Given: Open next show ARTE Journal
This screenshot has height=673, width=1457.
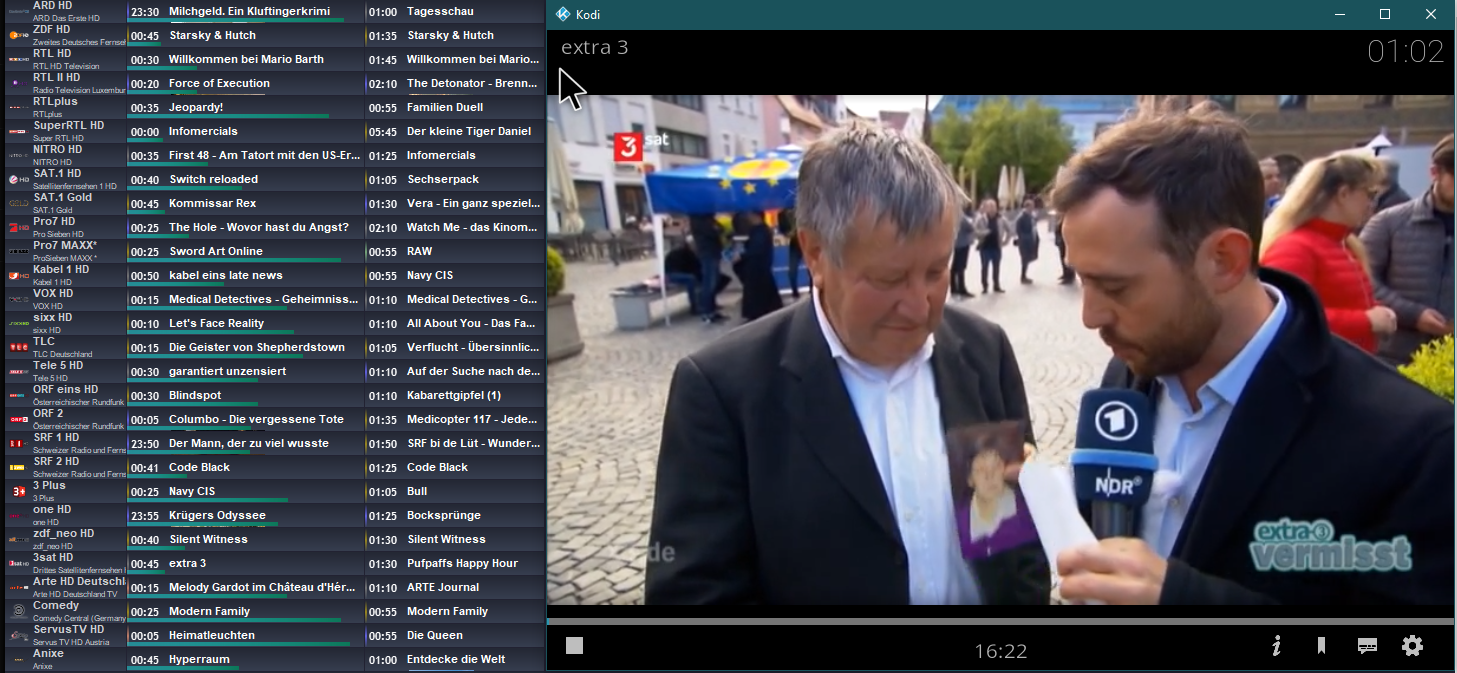Looking at the screenshot, I should point(443,587).
